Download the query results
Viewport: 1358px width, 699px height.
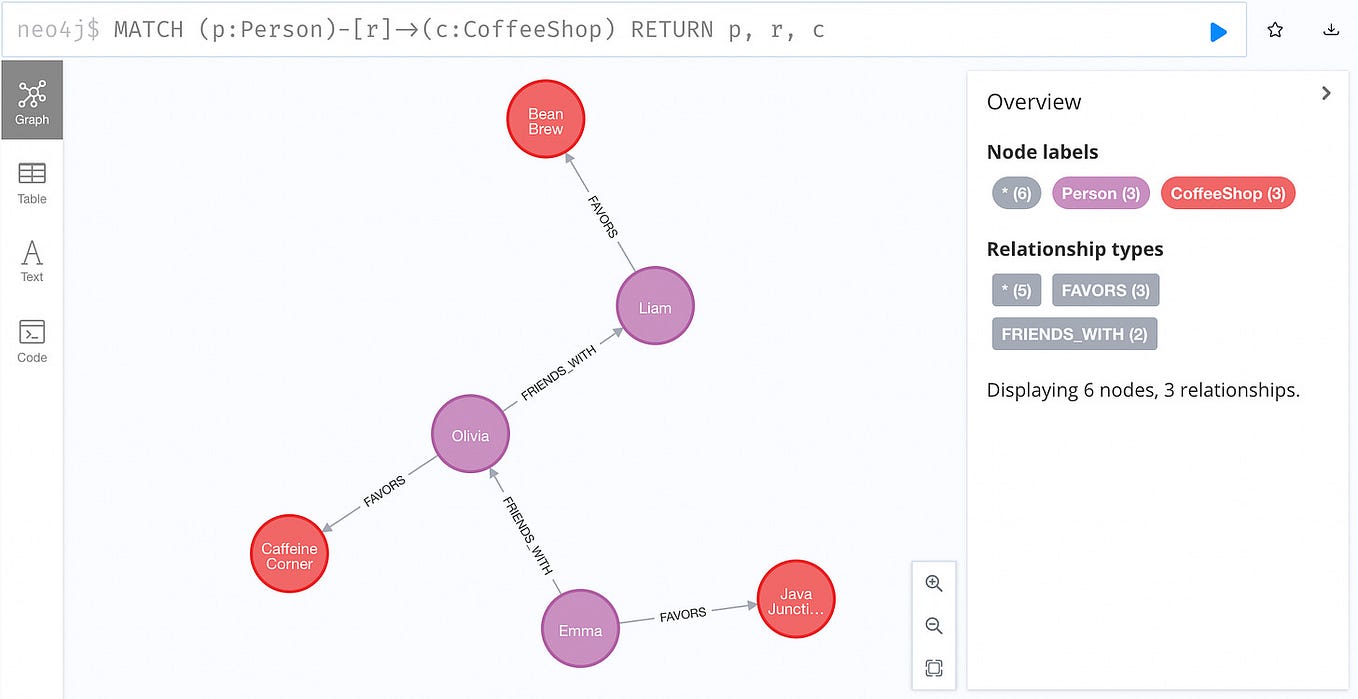click(x=1331, y=30)
